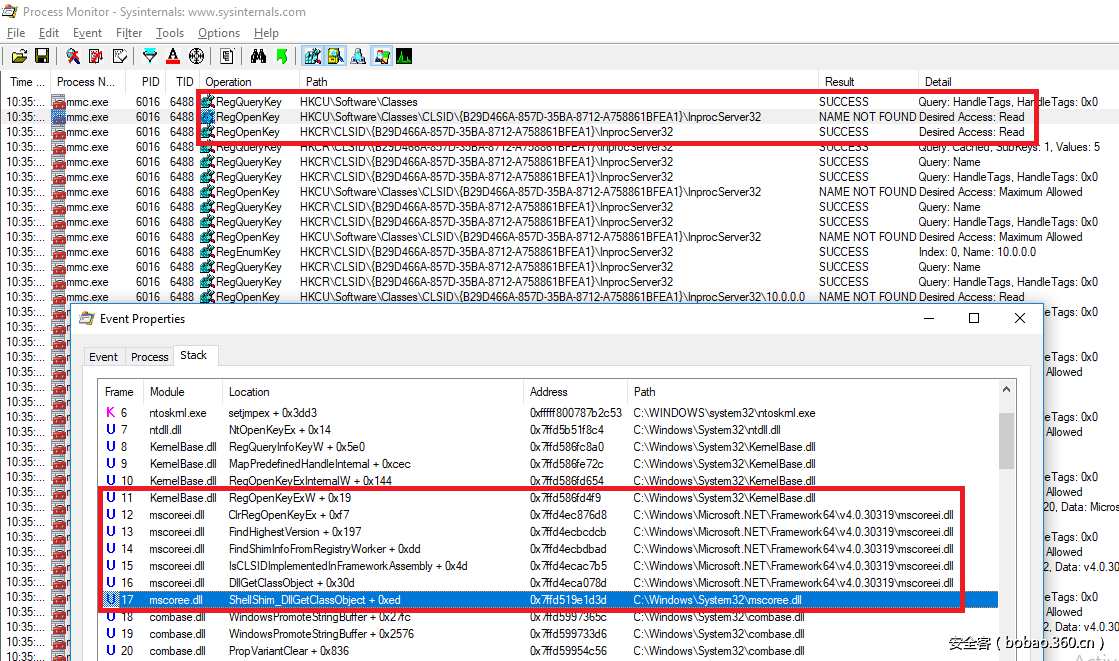Screen dimensions: 1119x661
Task: Toggle Show Network Activity button
Action: tap(358, 56)
